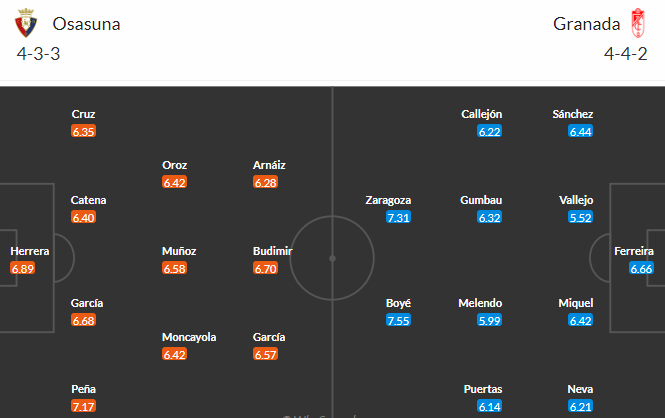
Task: Open player Moncayola on the pitch
Action: 189,337
